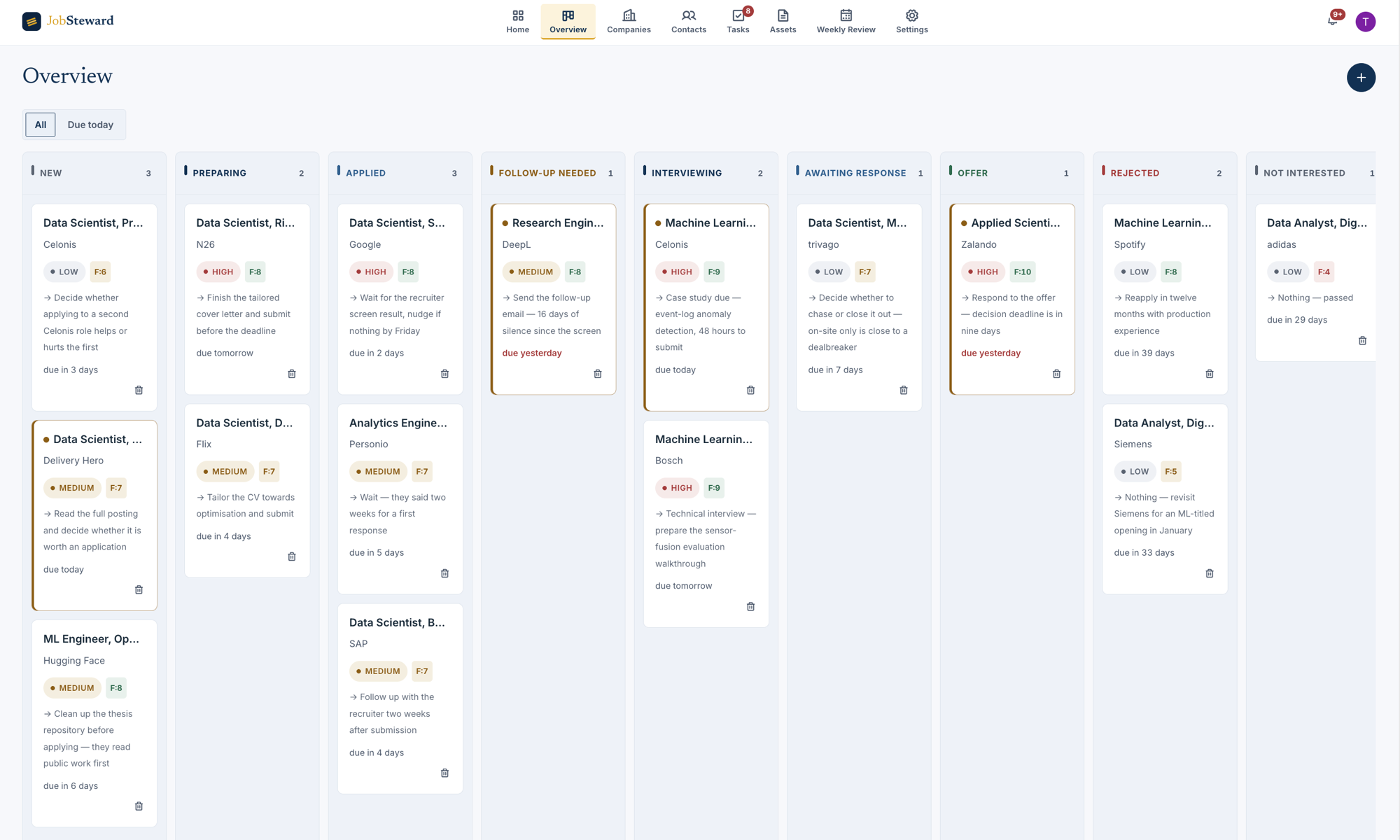Screen dimensions: 1400x840
Task: Delete the trivago Data Scientist card
Action: click(904, 391)
